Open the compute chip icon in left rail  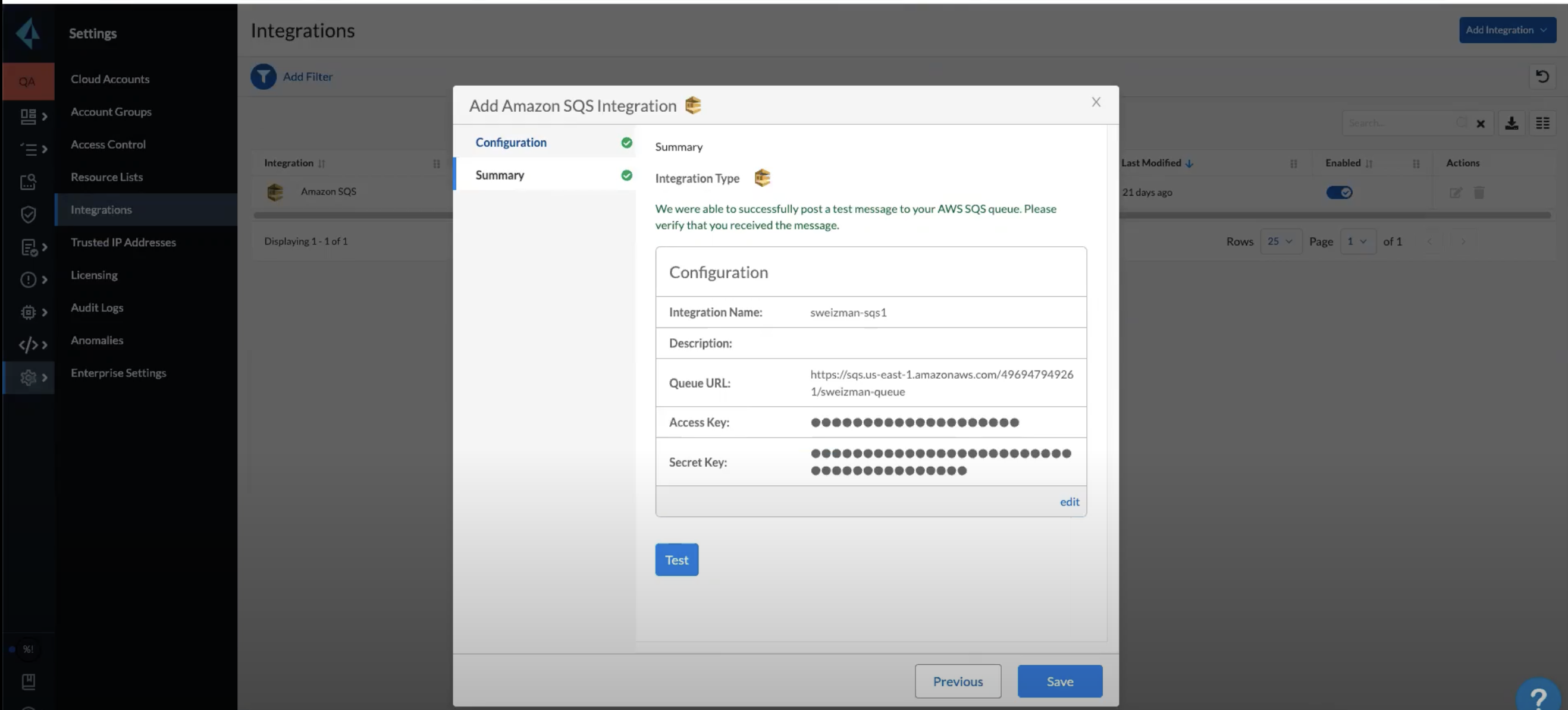coord(27,312)
